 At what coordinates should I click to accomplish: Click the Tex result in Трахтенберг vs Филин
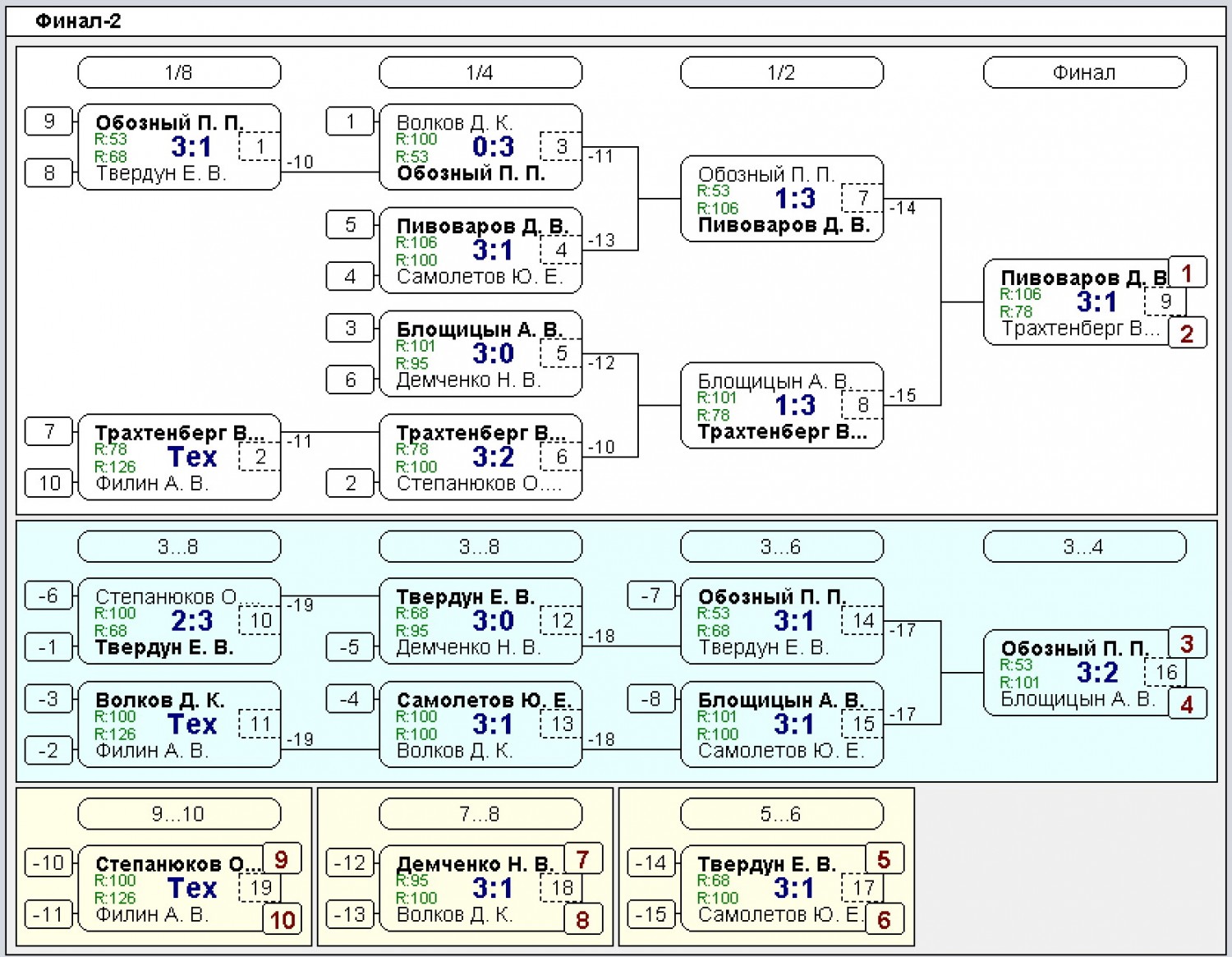point(192,458)
